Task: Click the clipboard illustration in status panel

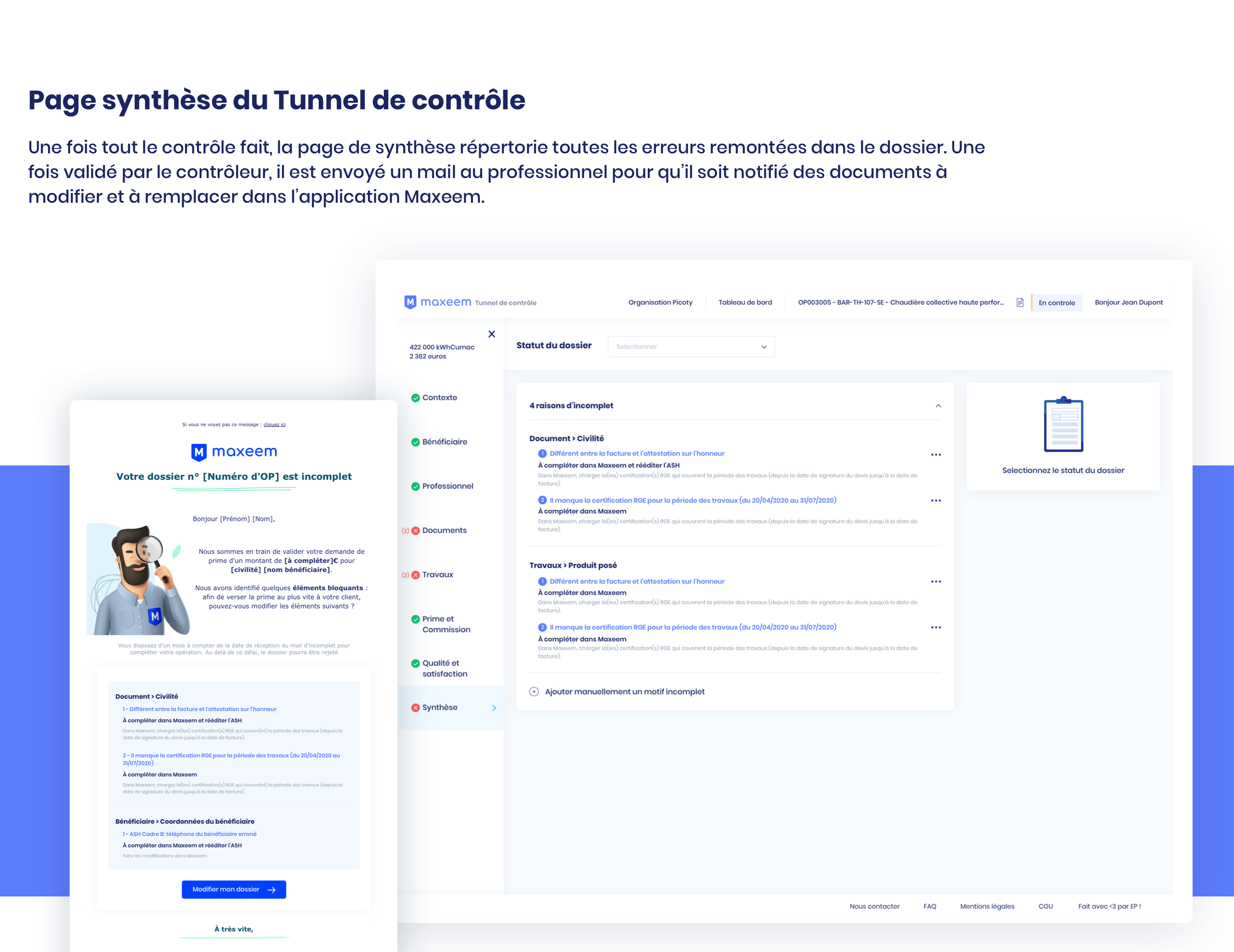Action: pos(1063,424)
